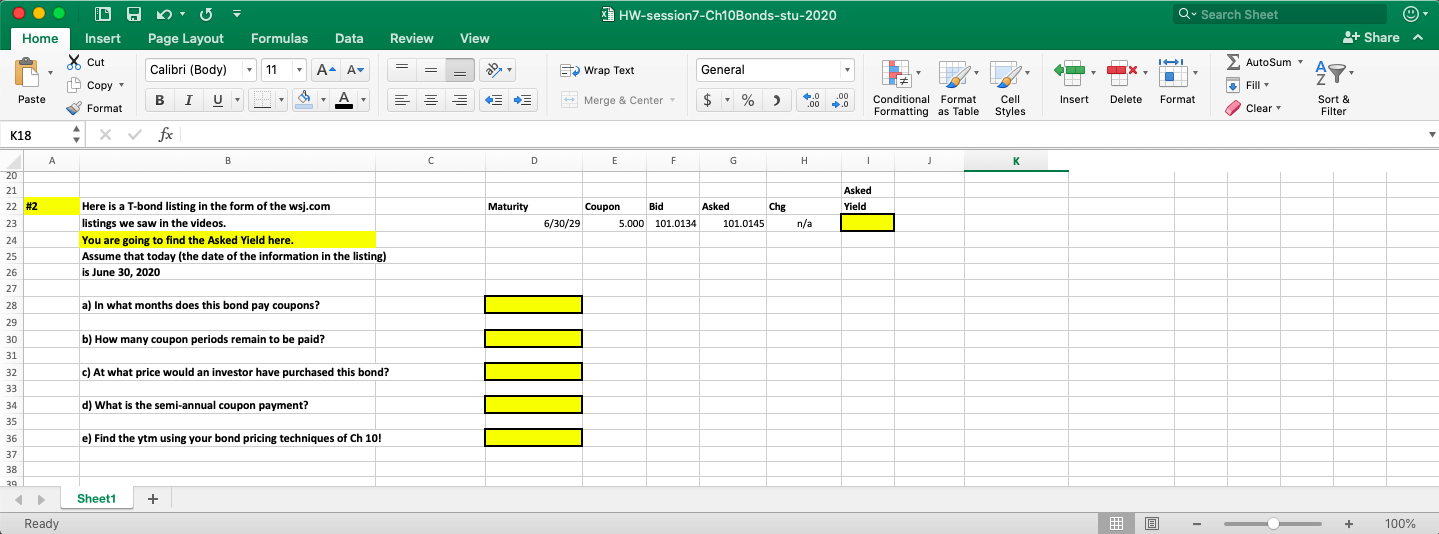The height and width of the screenshot is (534, 1439).
Task: Open Format as Table
Action: click(958, 87)
